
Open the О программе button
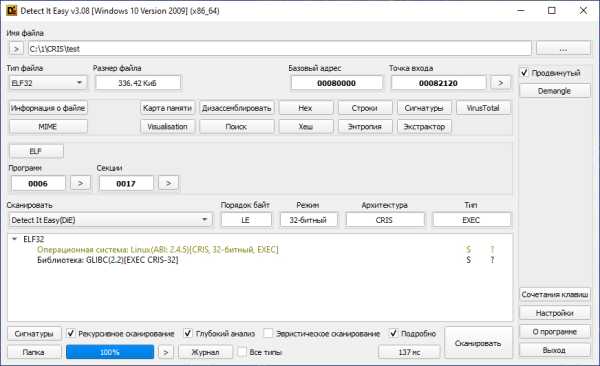[x=554, y=332]
